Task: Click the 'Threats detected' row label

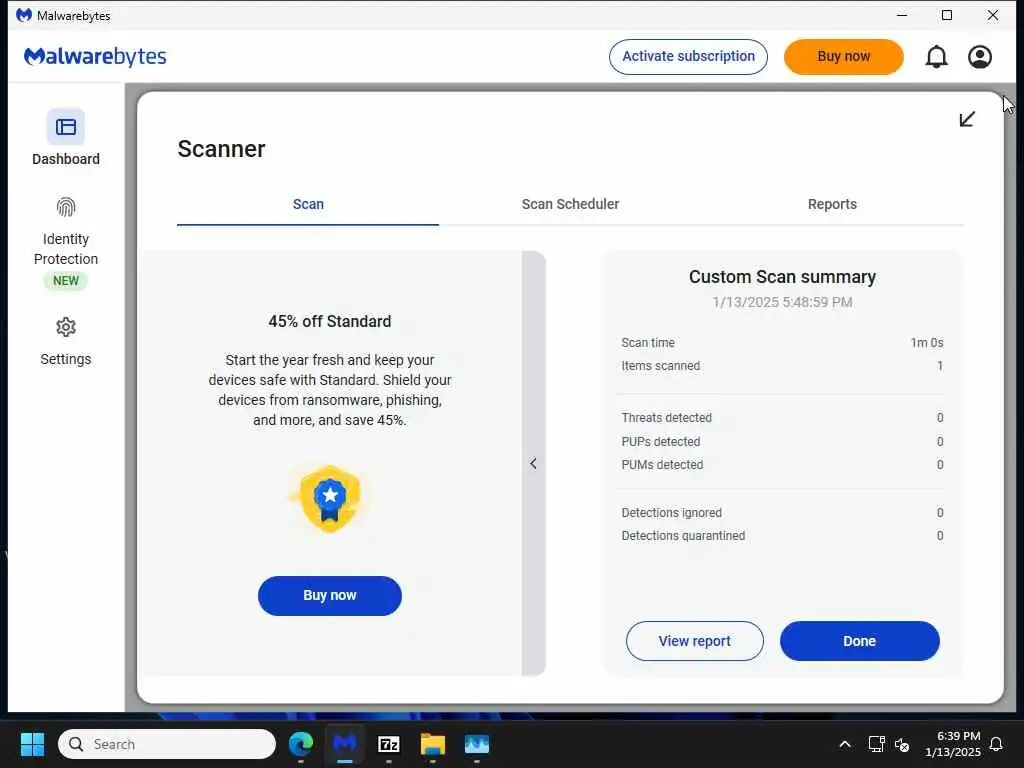Action: tap(666, 418)
